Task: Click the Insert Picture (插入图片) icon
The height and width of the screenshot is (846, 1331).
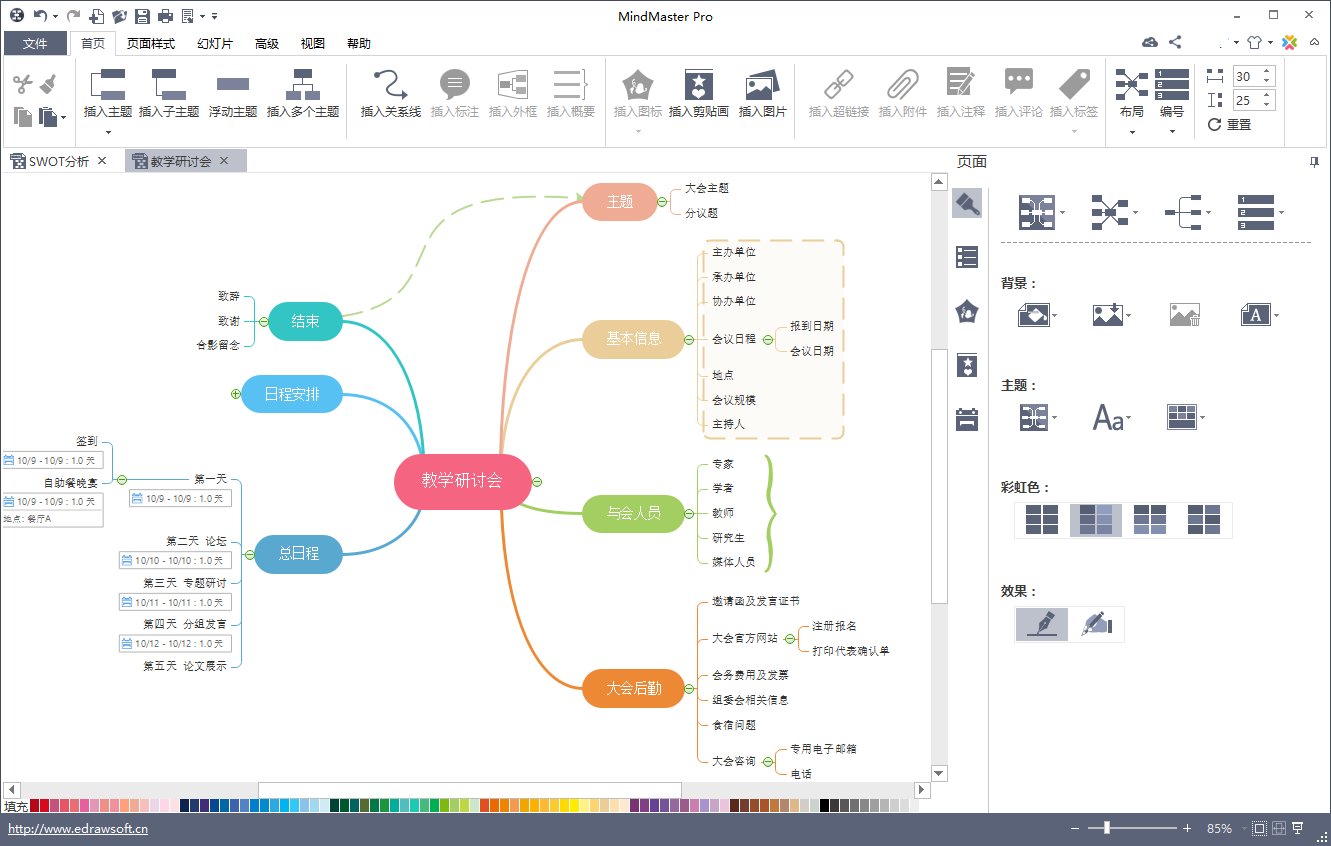Action: click(x=762, y=85)
